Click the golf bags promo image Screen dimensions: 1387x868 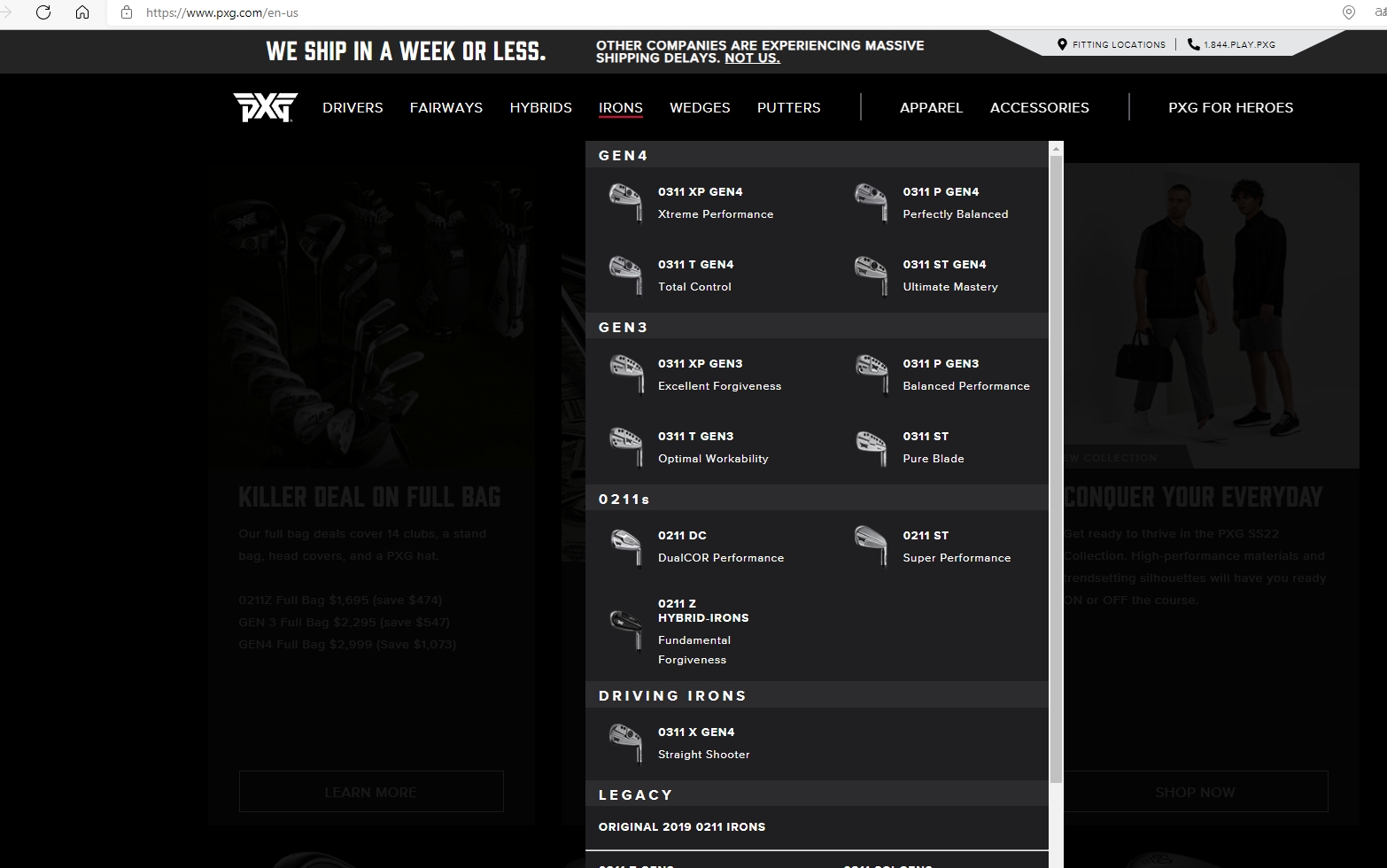coord(372,315)
